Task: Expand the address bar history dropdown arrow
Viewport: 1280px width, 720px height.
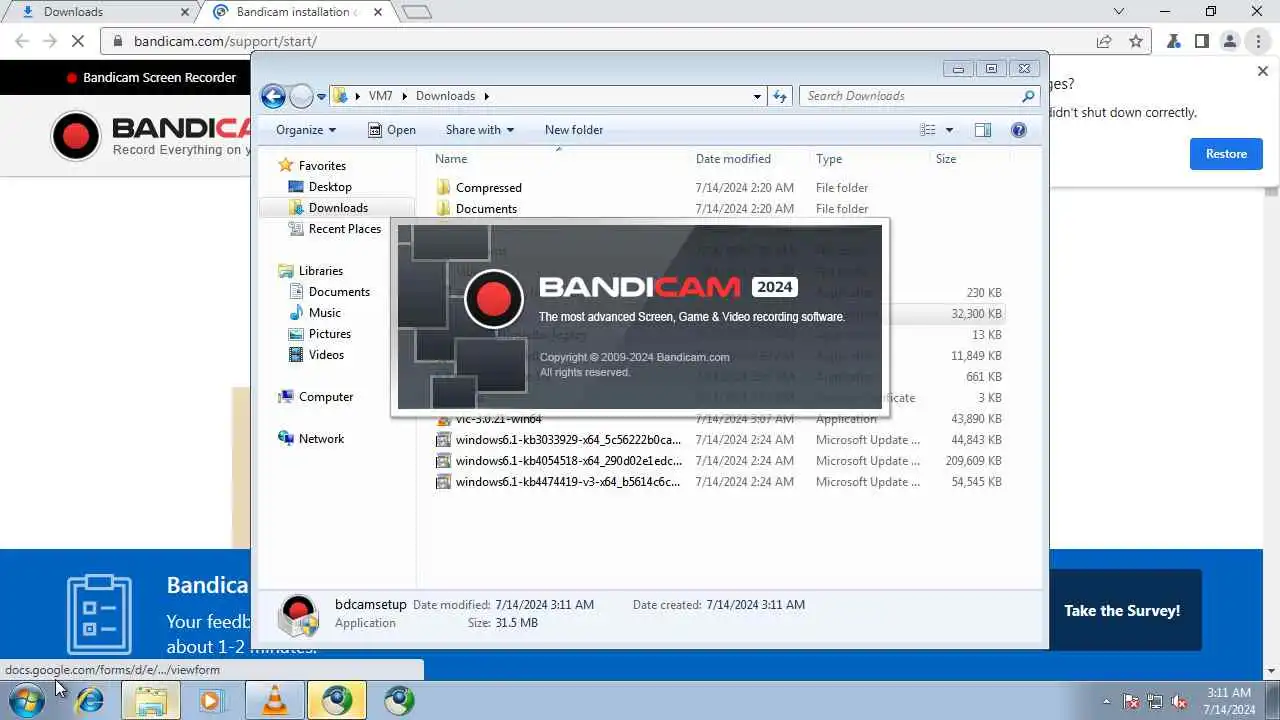Action: pyautogui.click(x=757, y=96)
